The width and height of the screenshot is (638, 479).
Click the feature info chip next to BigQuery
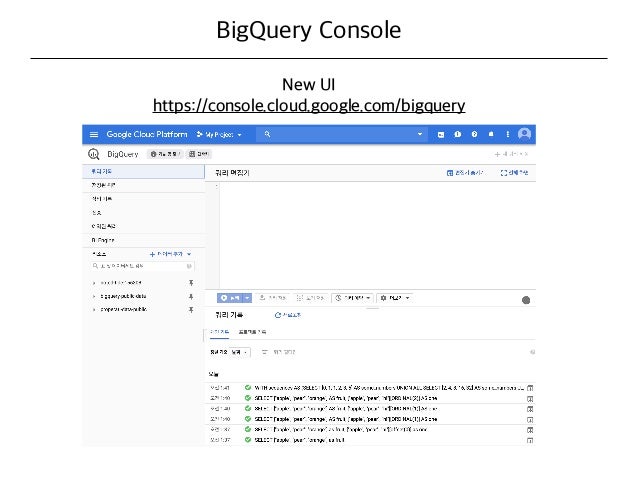point(165,154)
